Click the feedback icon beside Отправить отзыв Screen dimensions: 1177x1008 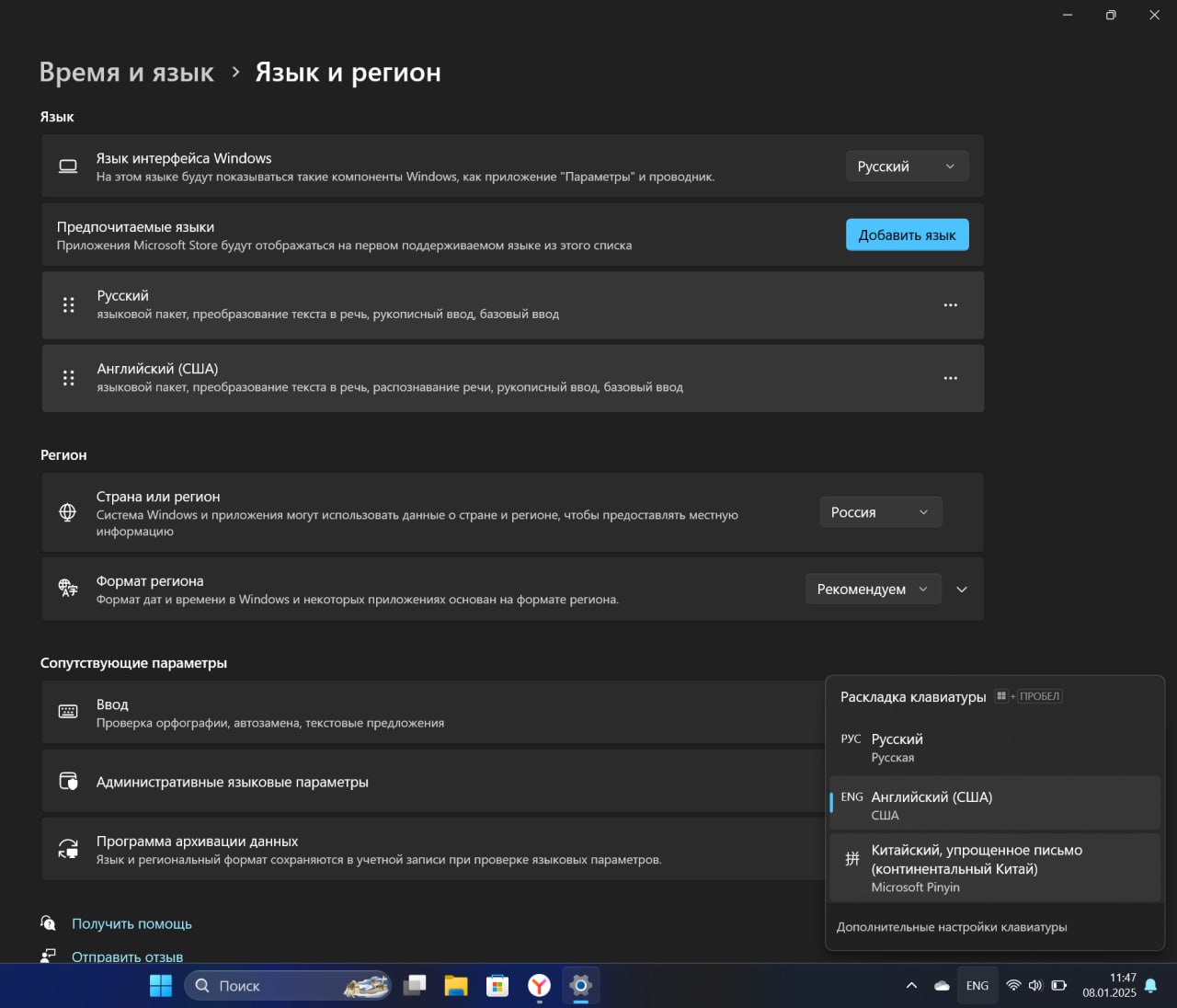(49, 956)
